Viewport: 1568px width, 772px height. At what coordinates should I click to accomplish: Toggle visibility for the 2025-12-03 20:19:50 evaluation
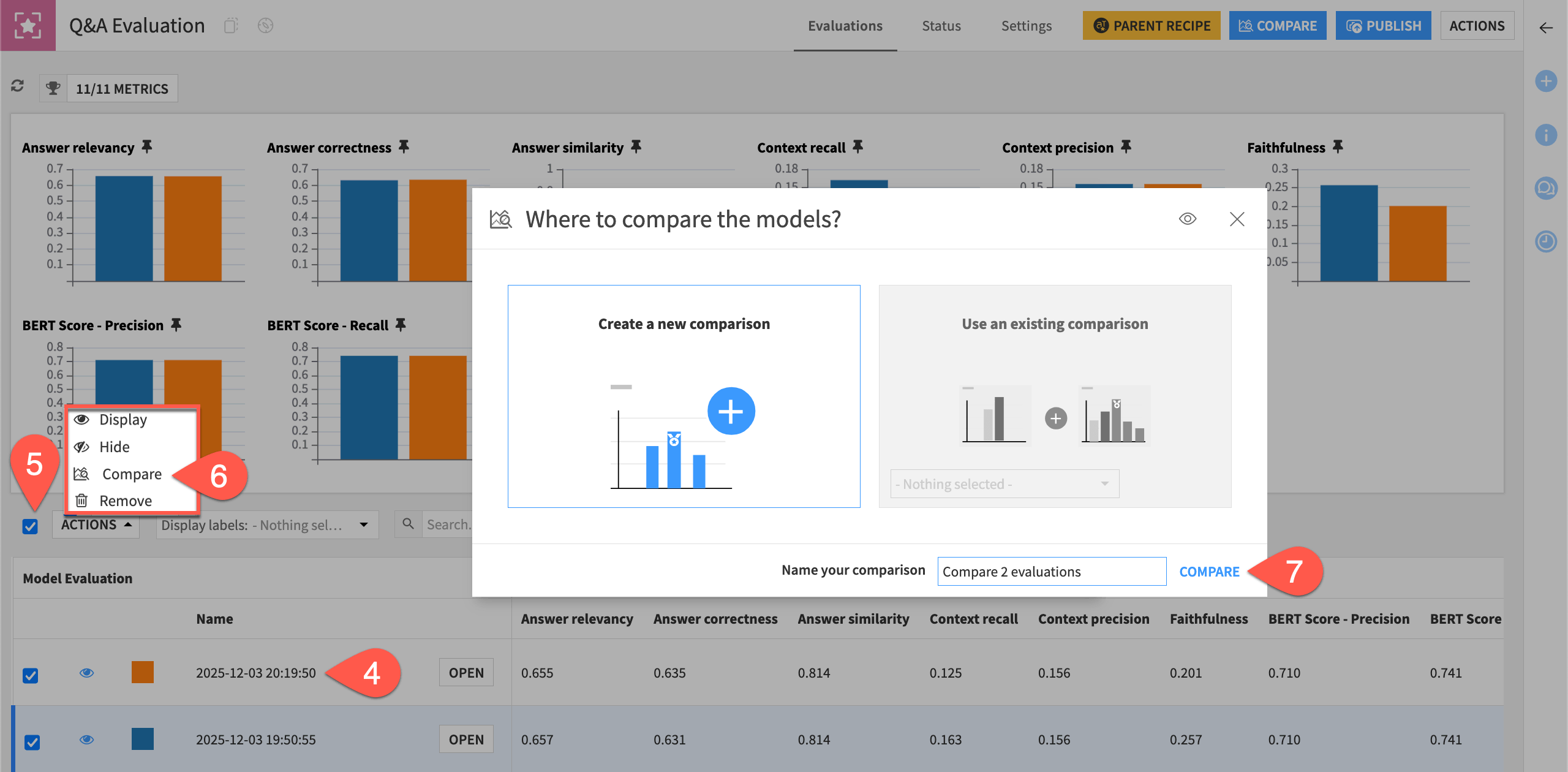tap(86, 672)
